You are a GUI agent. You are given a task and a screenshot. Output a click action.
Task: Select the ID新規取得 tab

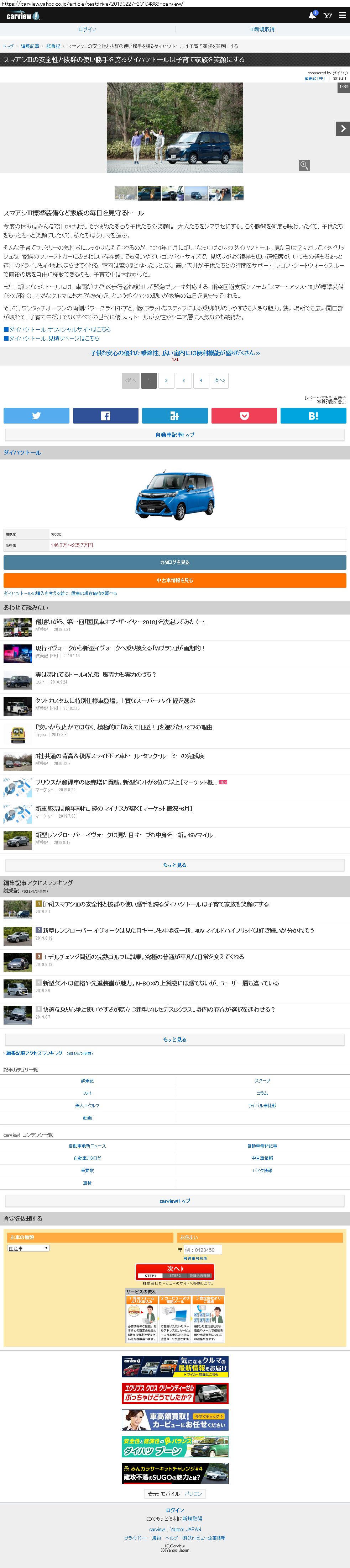(x=262, y=29)
